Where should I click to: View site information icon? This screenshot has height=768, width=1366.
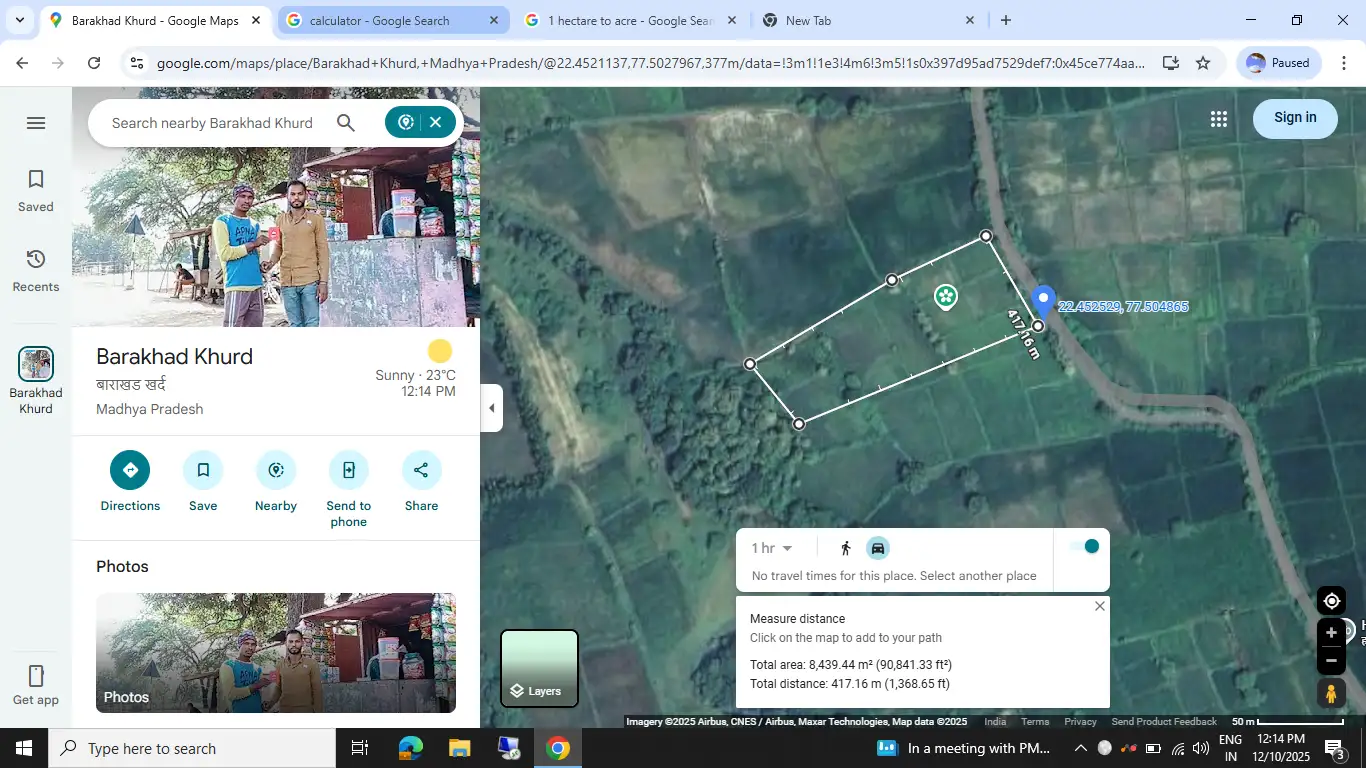tap(138, 63)
